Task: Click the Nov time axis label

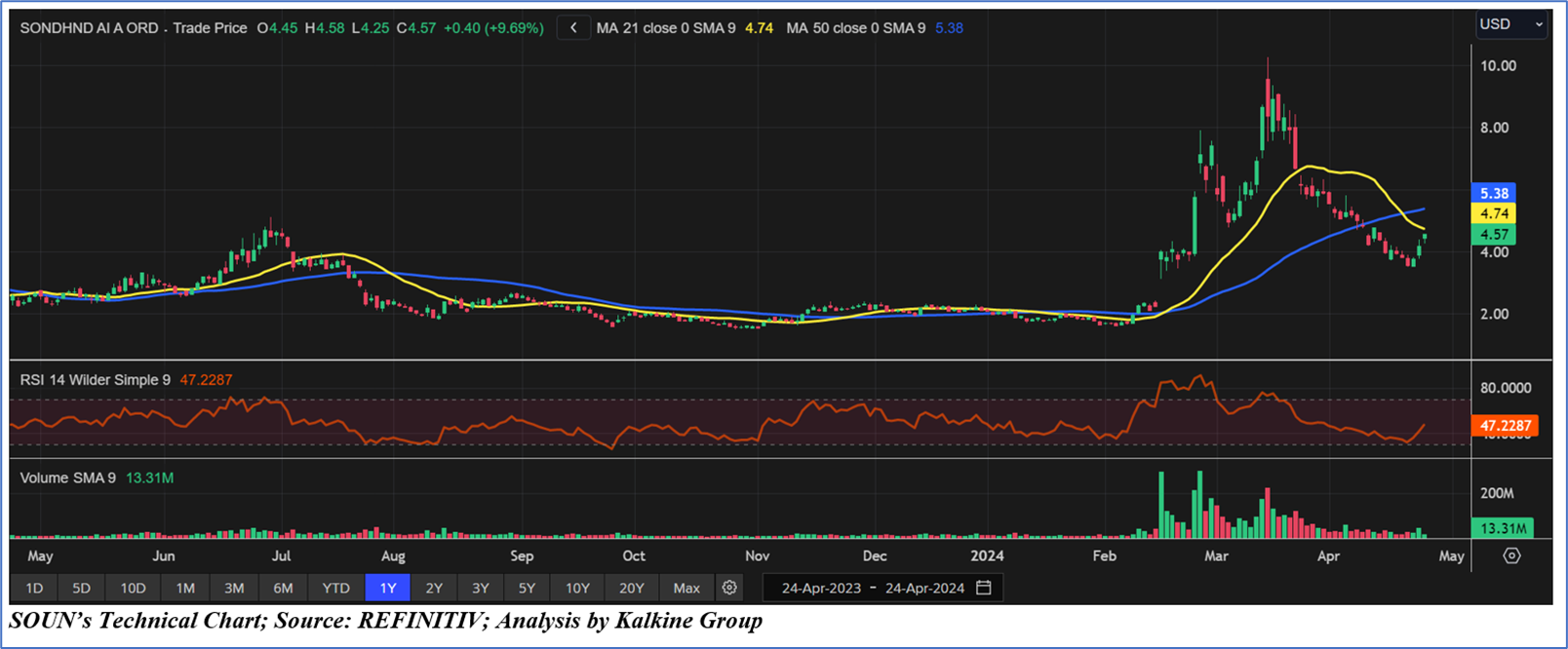Action: click(757, 555)
